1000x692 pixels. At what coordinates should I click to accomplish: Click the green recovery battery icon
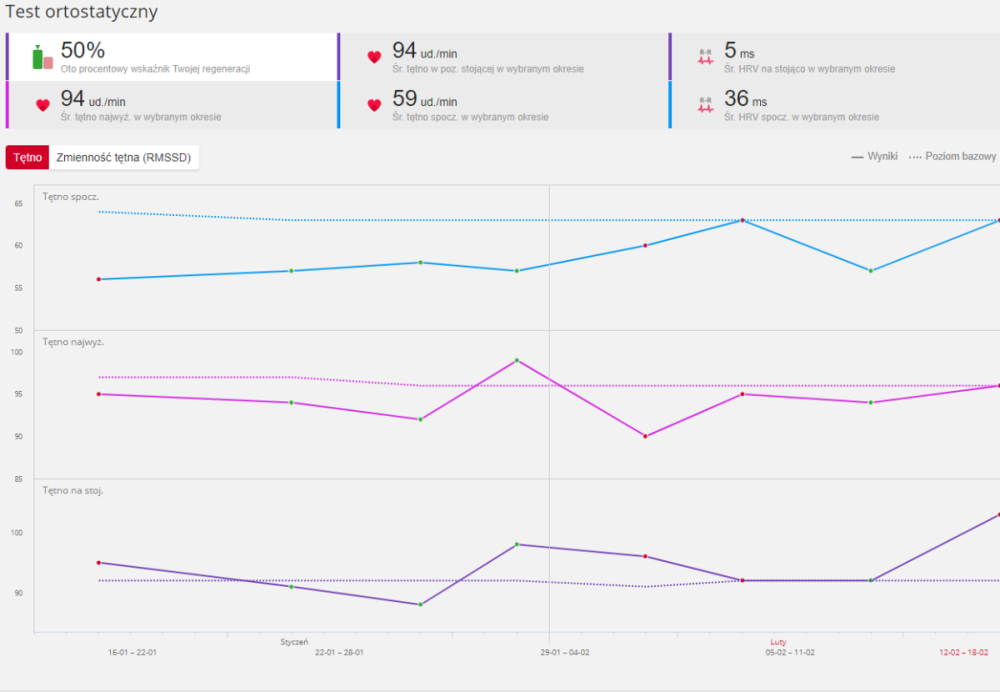tap(42, 57)
